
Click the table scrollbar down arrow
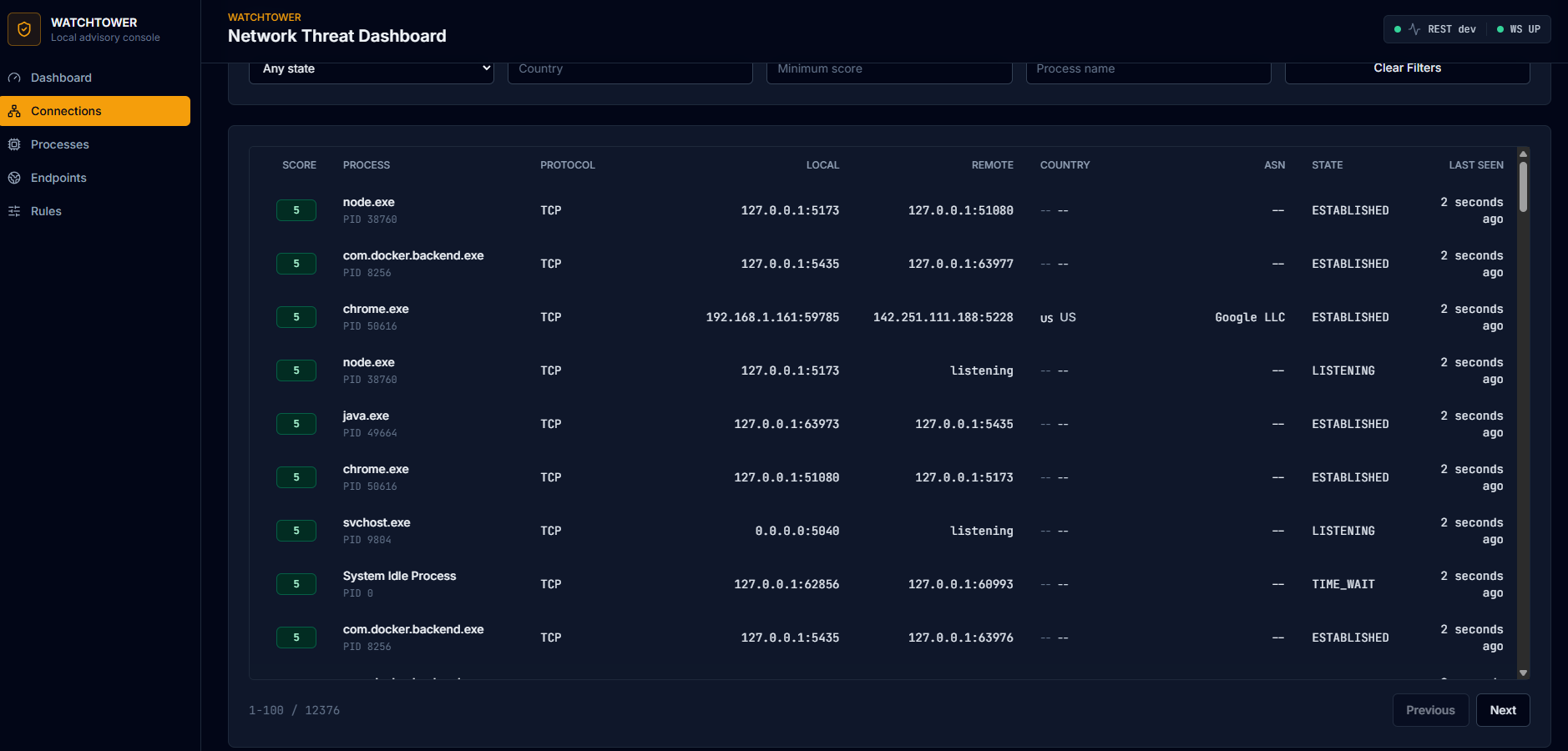(1523, 673)
